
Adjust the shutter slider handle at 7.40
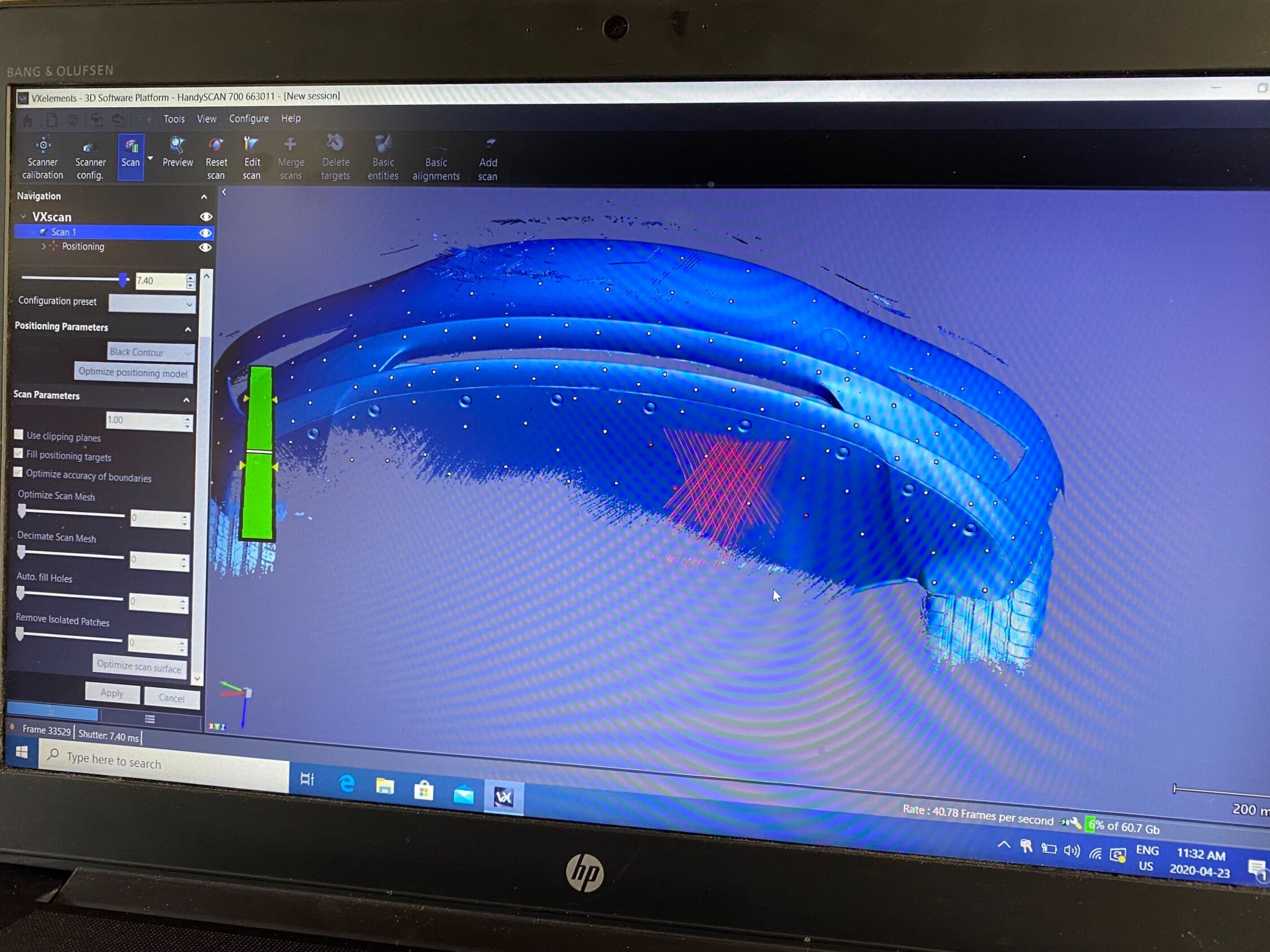[123, 280]
